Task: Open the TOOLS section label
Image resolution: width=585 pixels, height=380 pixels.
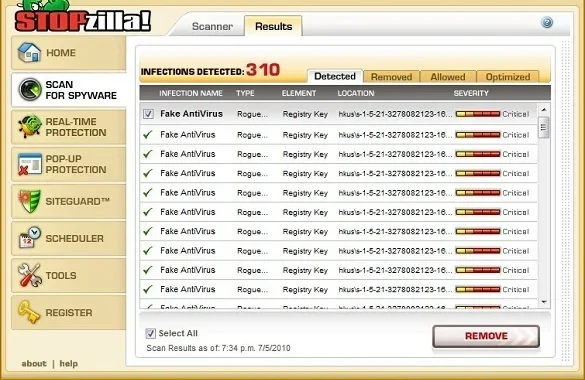Action: [x=61, y=276]
